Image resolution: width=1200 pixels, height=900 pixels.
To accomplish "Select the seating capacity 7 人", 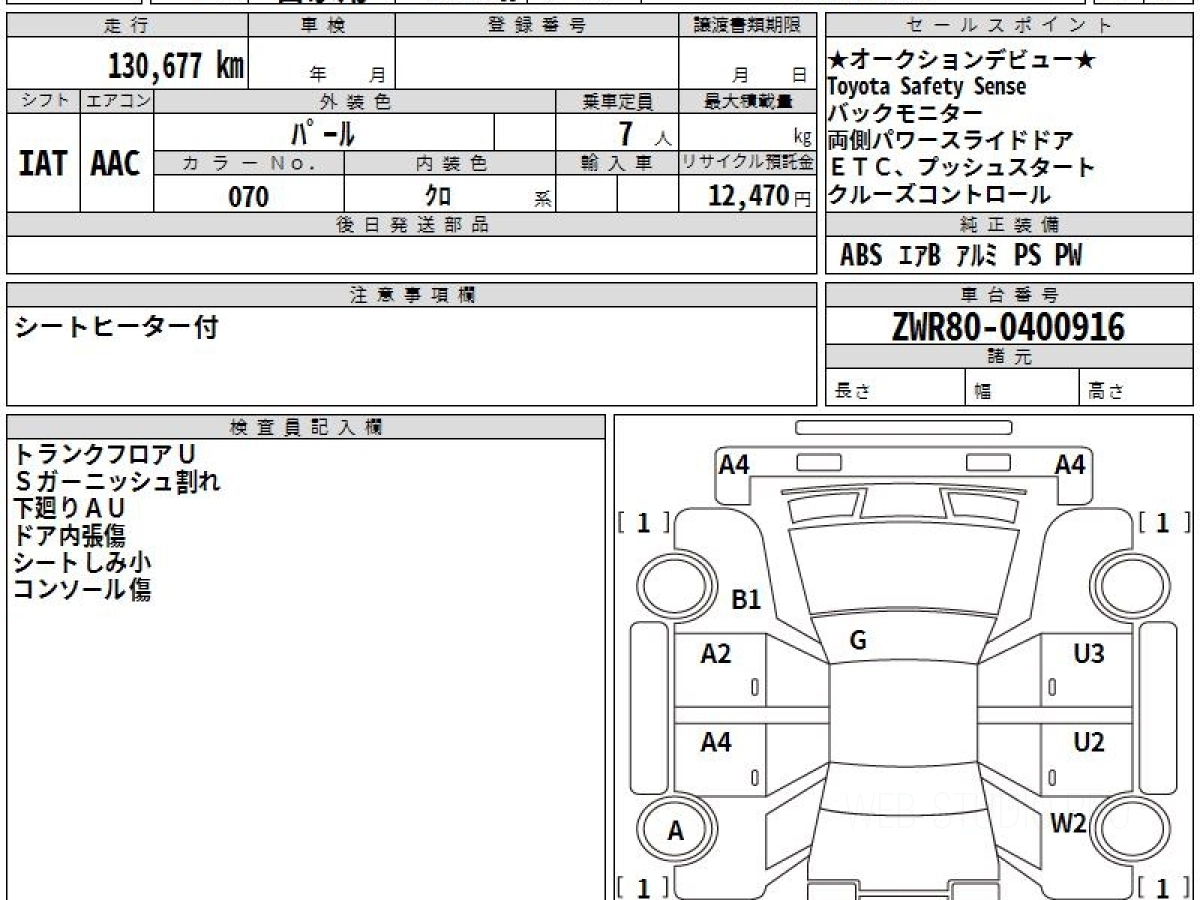I will point(643,133).
